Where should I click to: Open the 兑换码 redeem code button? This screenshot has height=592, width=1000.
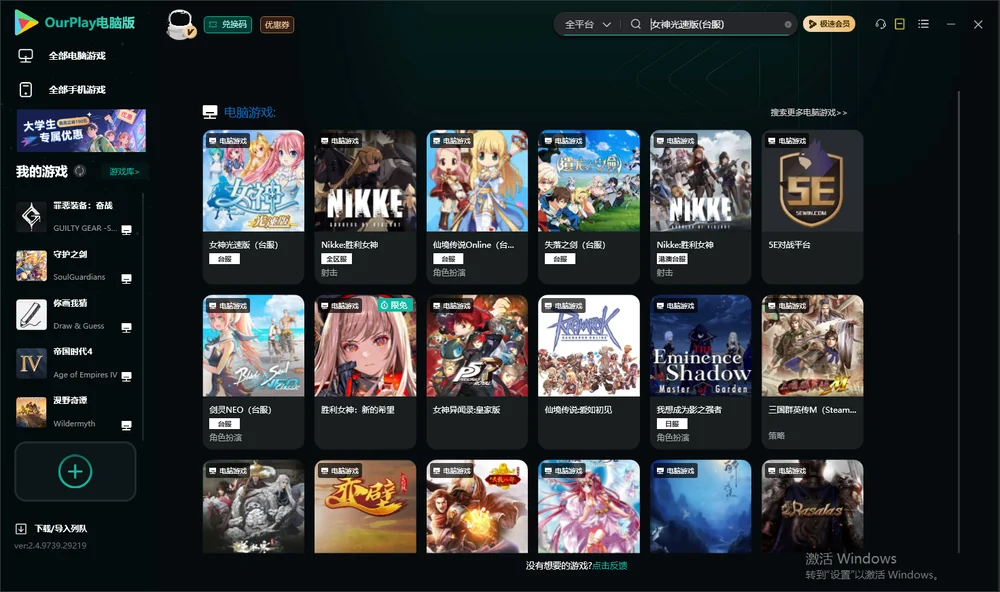click(x=228, y=24)
